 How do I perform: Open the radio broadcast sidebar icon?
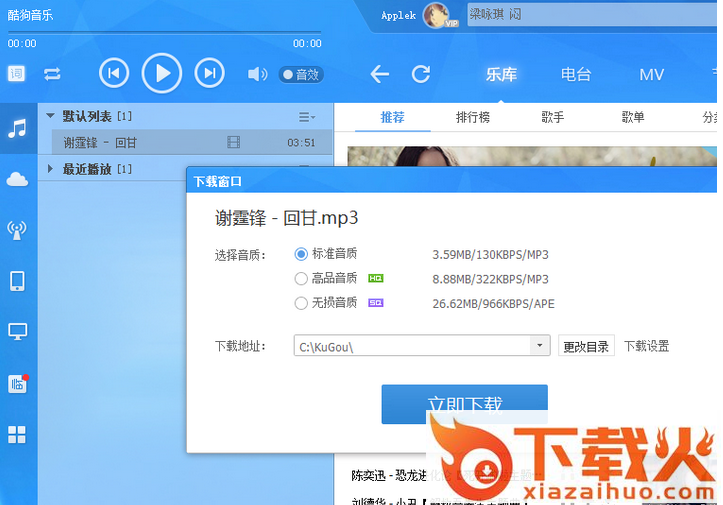point(17,230)
